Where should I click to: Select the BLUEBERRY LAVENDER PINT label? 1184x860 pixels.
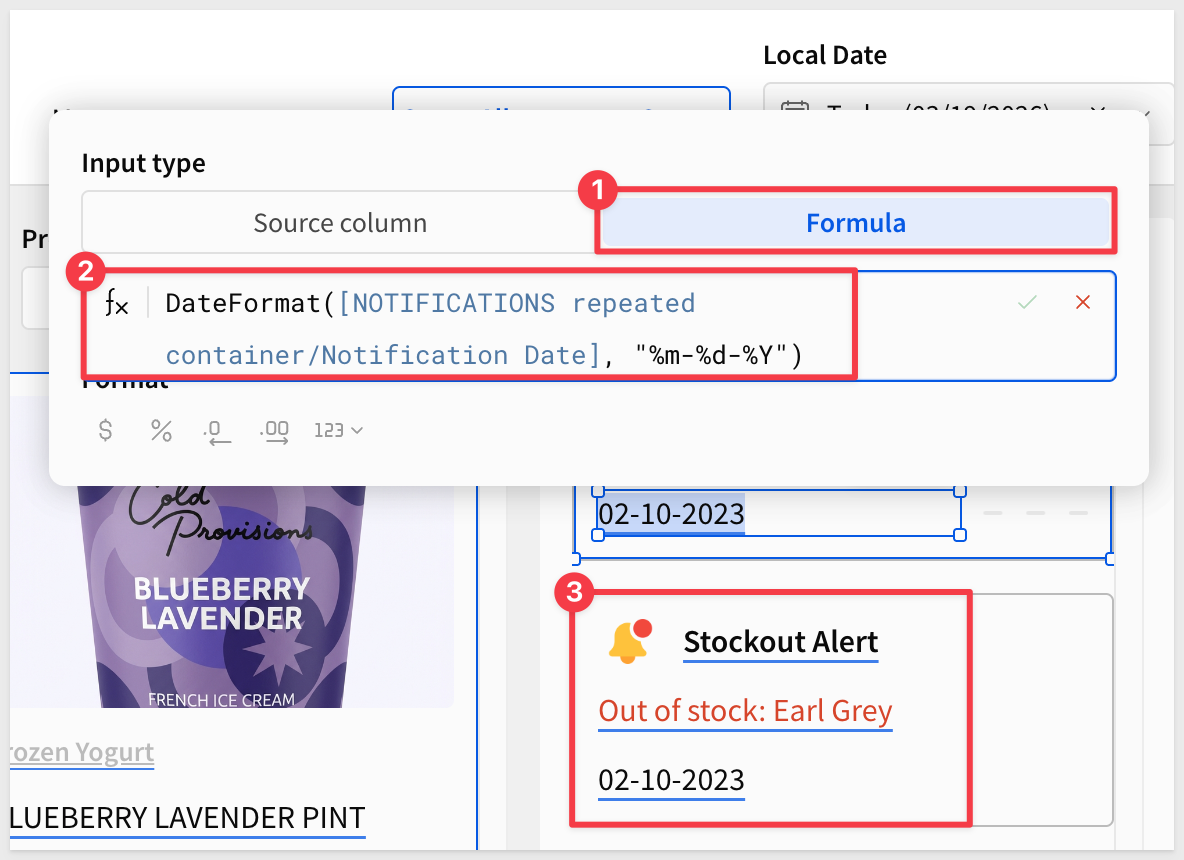(186, 818)
